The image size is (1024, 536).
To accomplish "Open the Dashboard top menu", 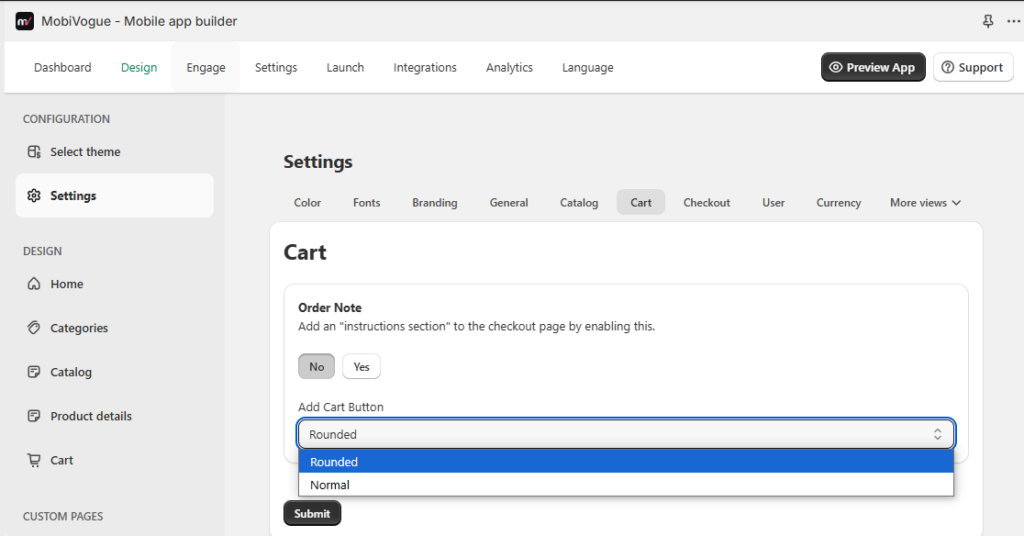I will [63, 67].
